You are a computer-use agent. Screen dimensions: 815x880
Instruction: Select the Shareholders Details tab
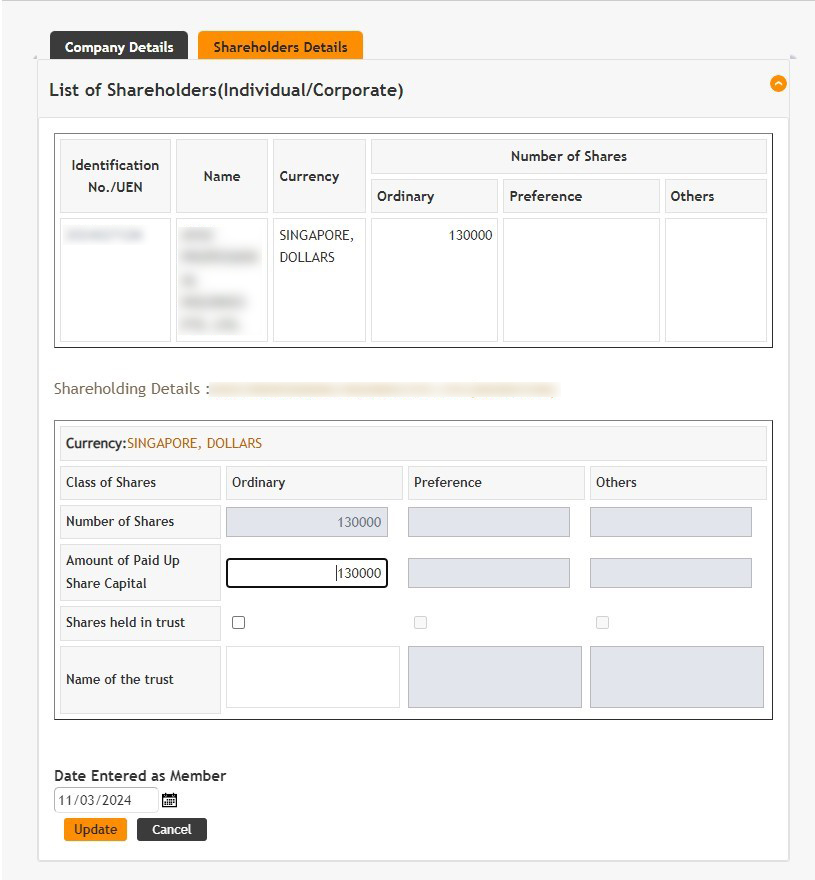(x=280, y=47)
